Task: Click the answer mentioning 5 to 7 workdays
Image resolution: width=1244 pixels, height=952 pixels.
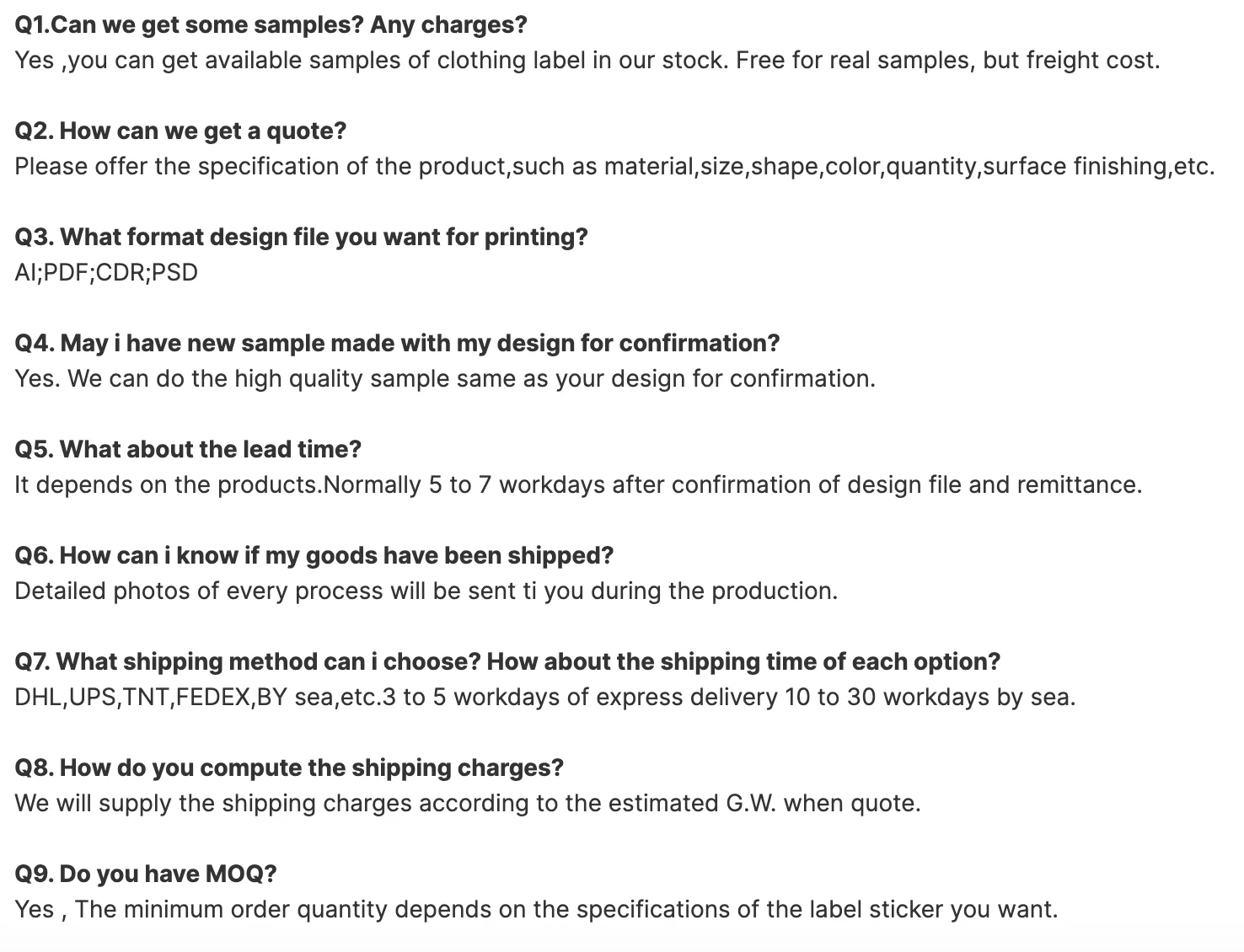Action: [x=578, y=485]
